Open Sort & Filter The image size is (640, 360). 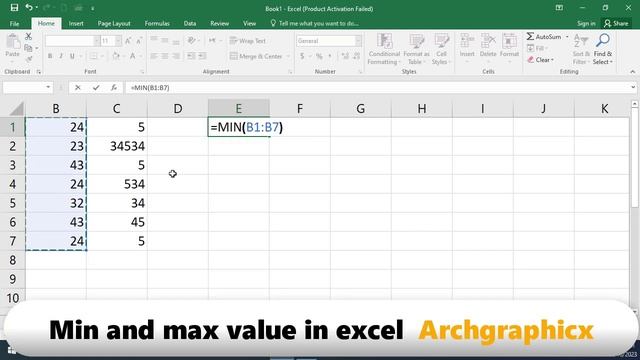581,49
